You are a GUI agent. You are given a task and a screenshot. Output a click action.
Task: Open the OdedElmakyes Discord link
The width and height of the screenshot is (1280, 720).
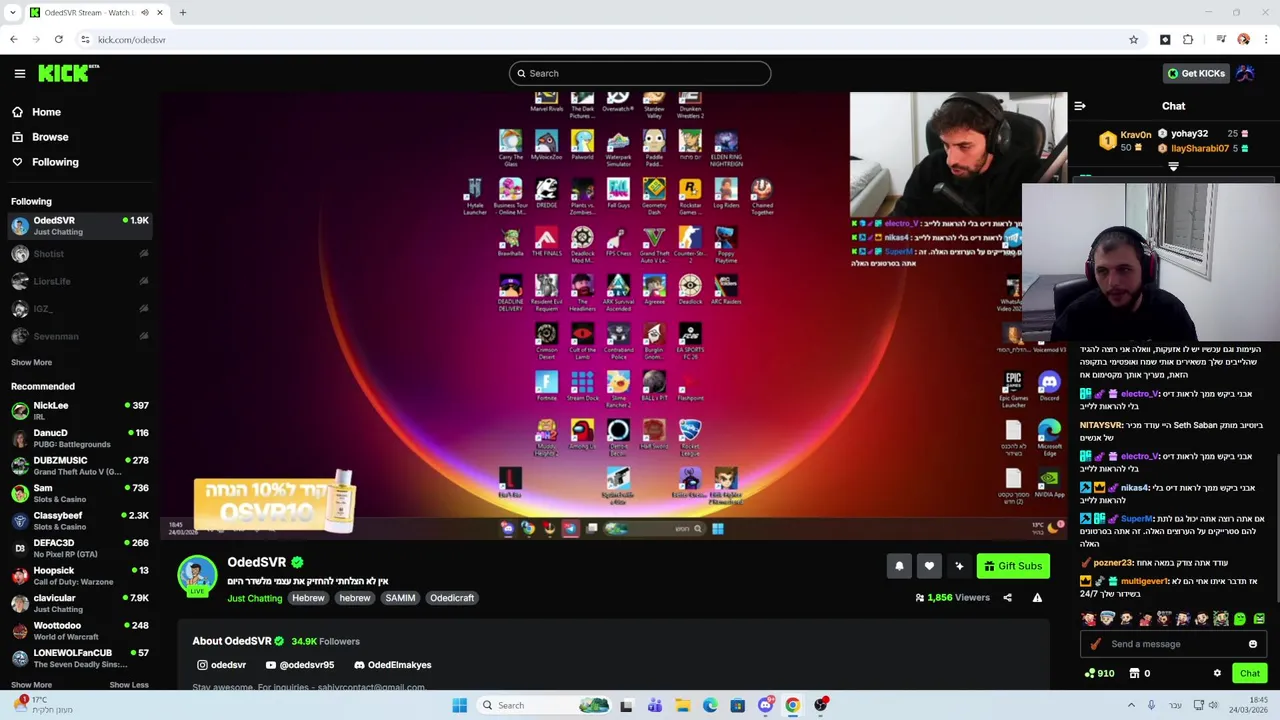pos(393,665)
